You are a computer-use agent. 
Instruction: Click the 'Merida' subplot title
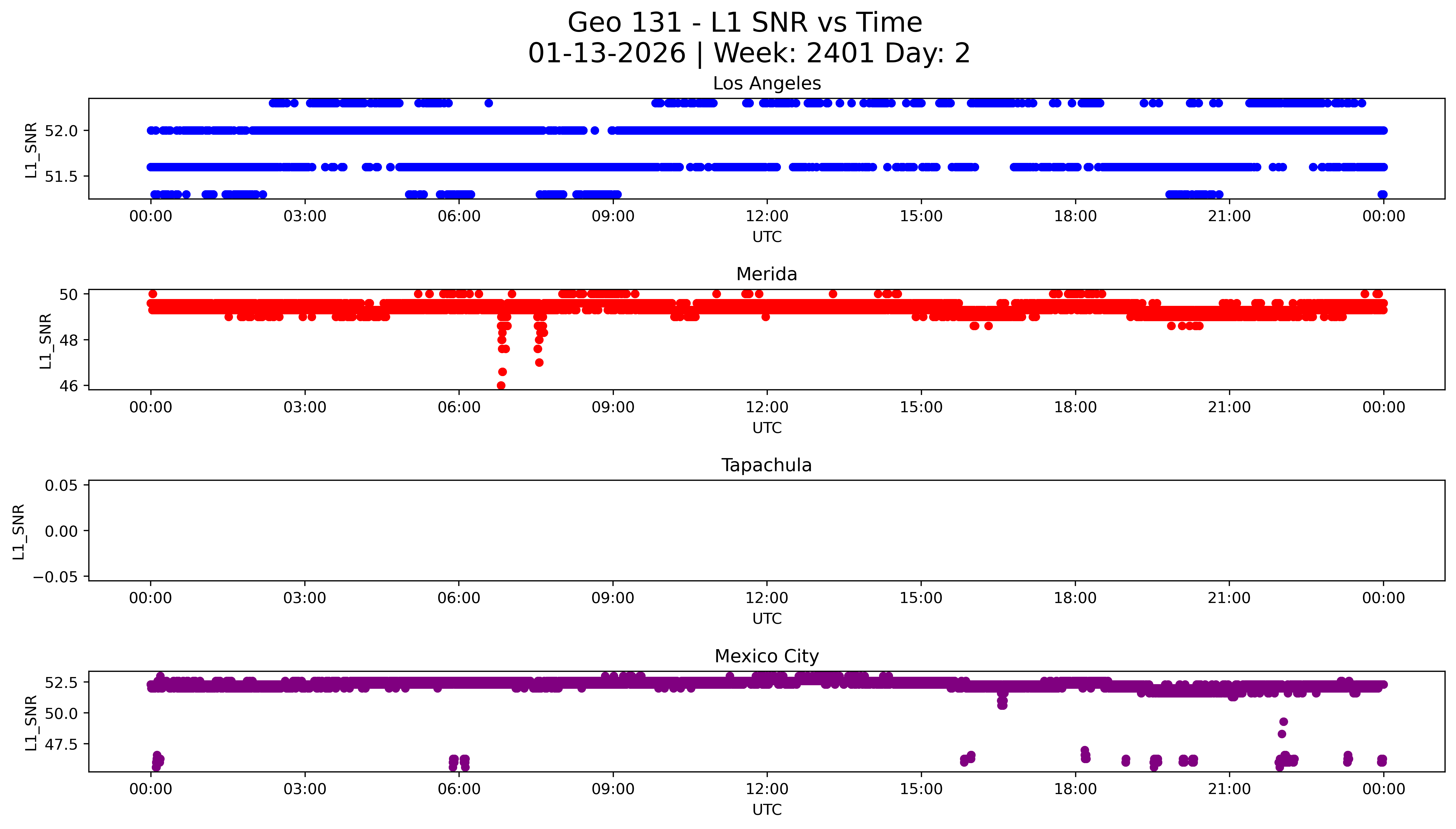pos(766,274)
